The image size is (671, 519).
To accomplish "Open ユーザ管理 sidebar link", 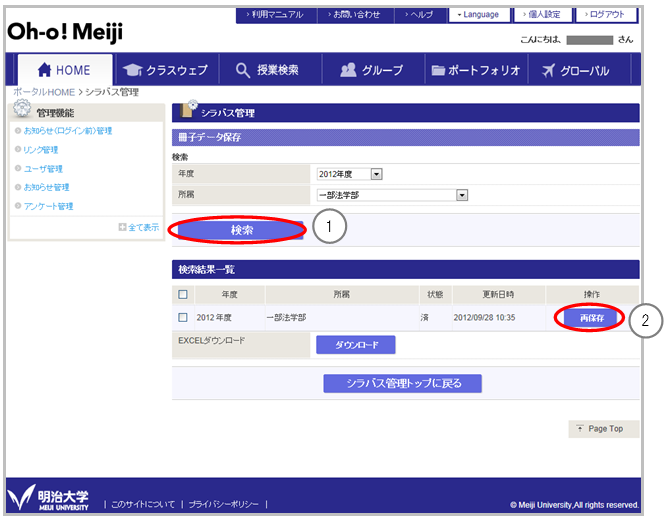I will click(43, 169).
